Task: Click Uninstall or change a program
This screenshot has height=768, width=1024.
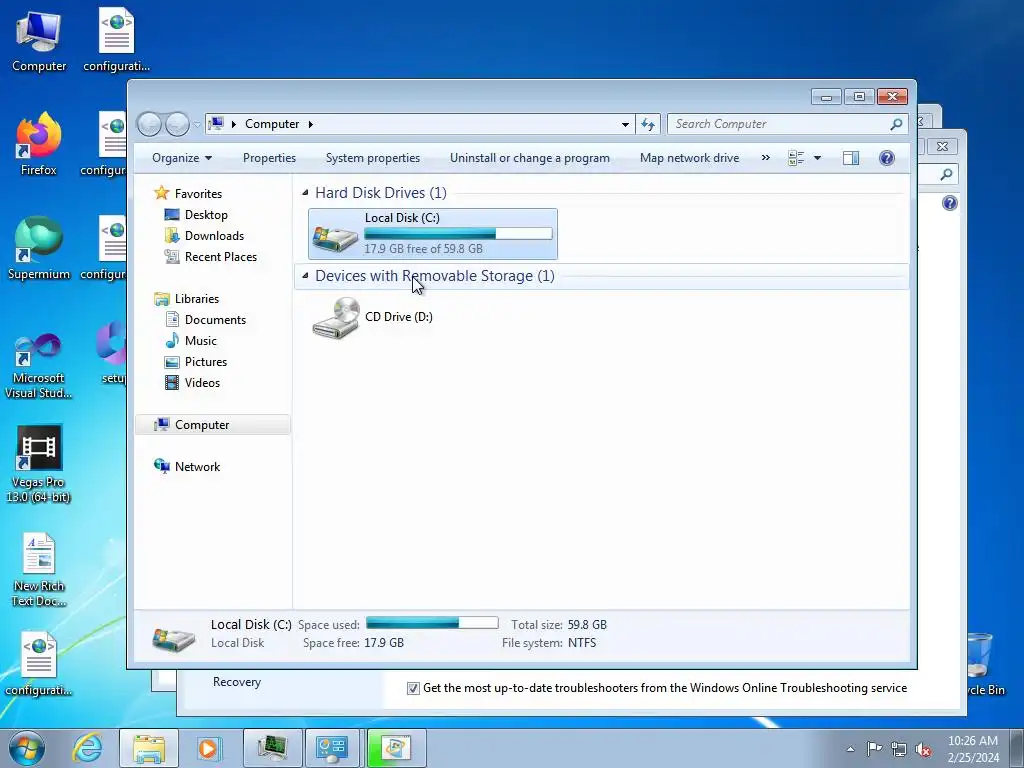Action: [530, 158]
